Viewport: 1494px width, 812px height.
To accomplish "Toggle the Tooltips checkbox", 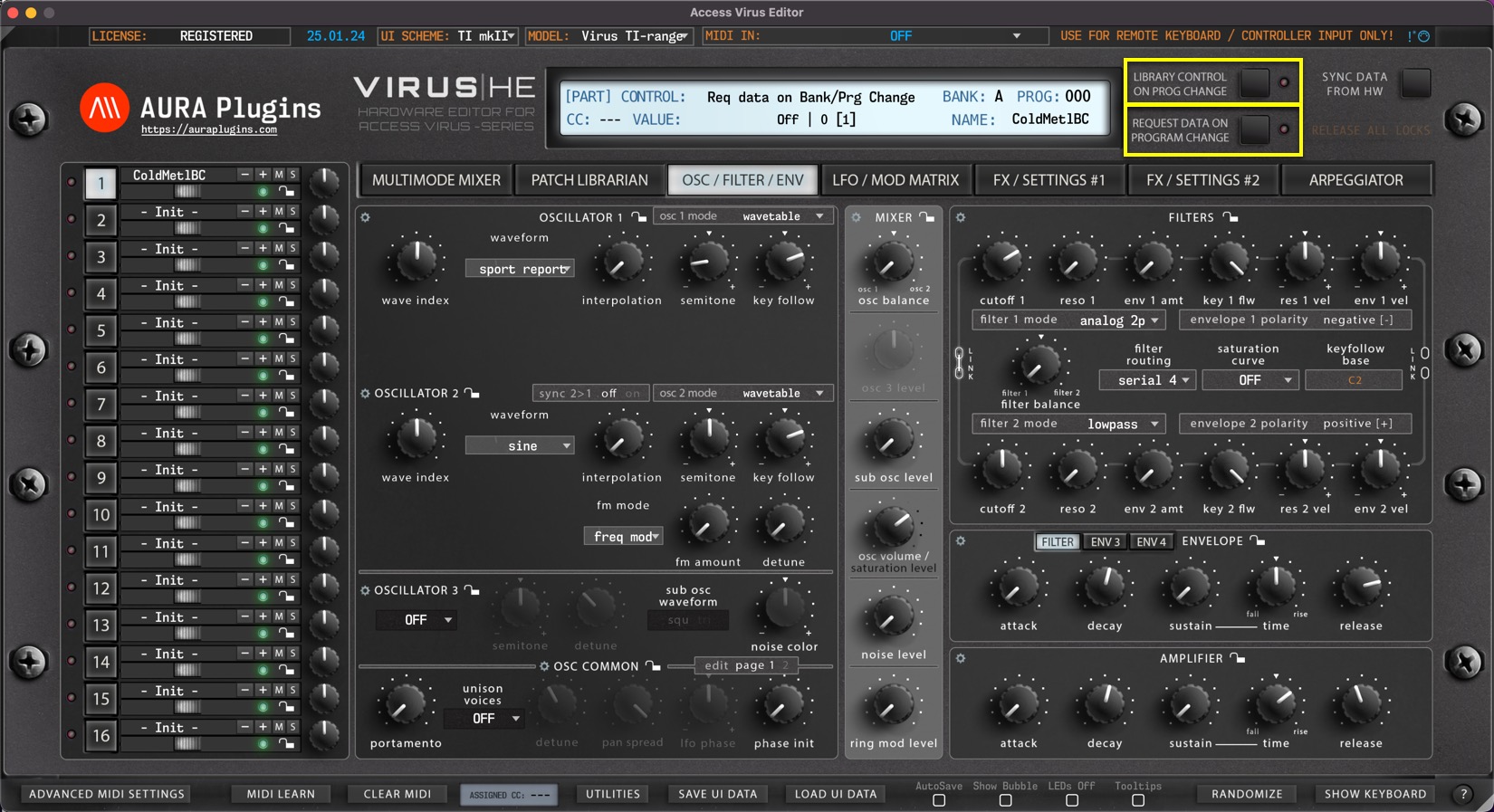I will [1138, 800].
